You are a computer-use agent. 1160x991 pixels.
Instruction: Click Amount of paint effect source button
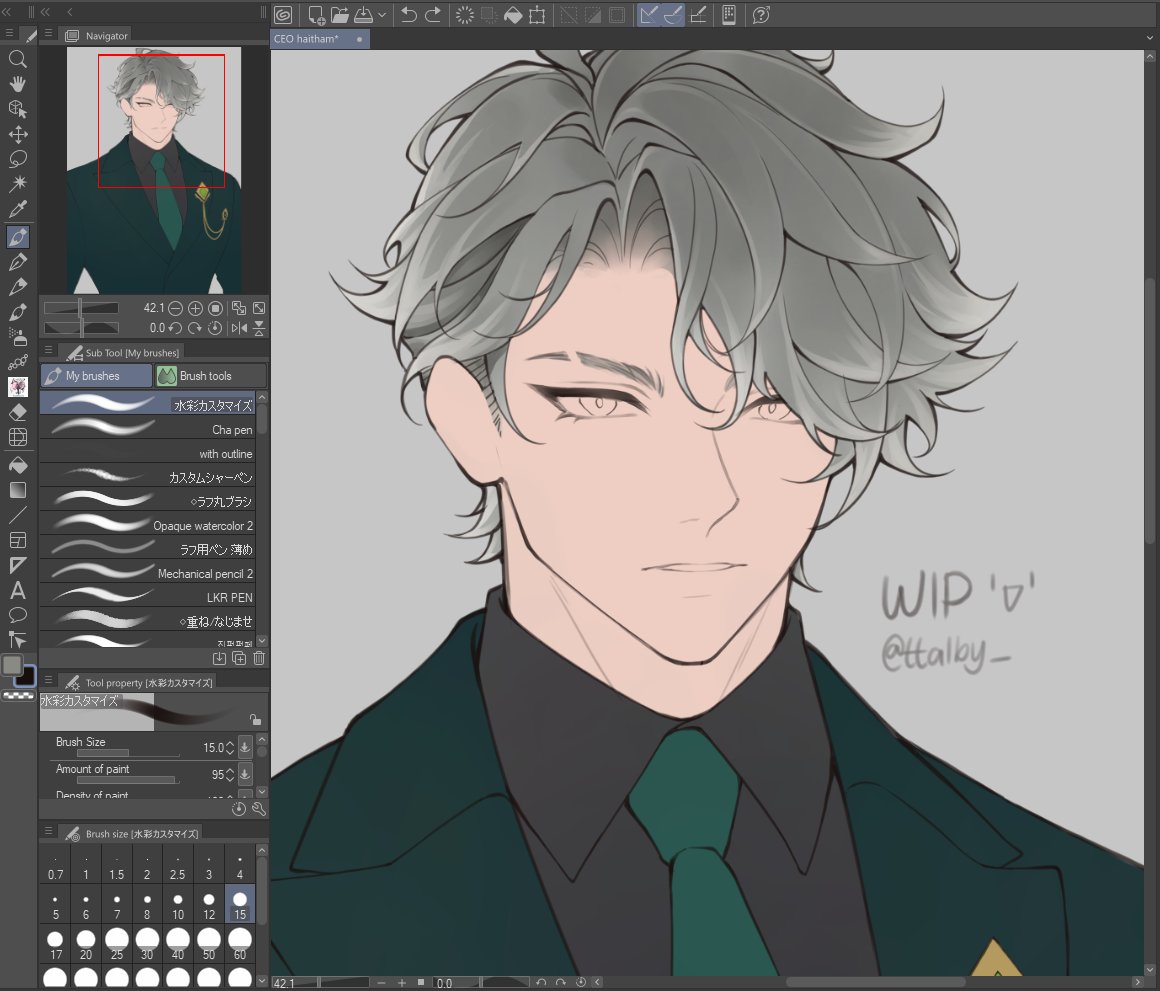(x=246, y=774)
